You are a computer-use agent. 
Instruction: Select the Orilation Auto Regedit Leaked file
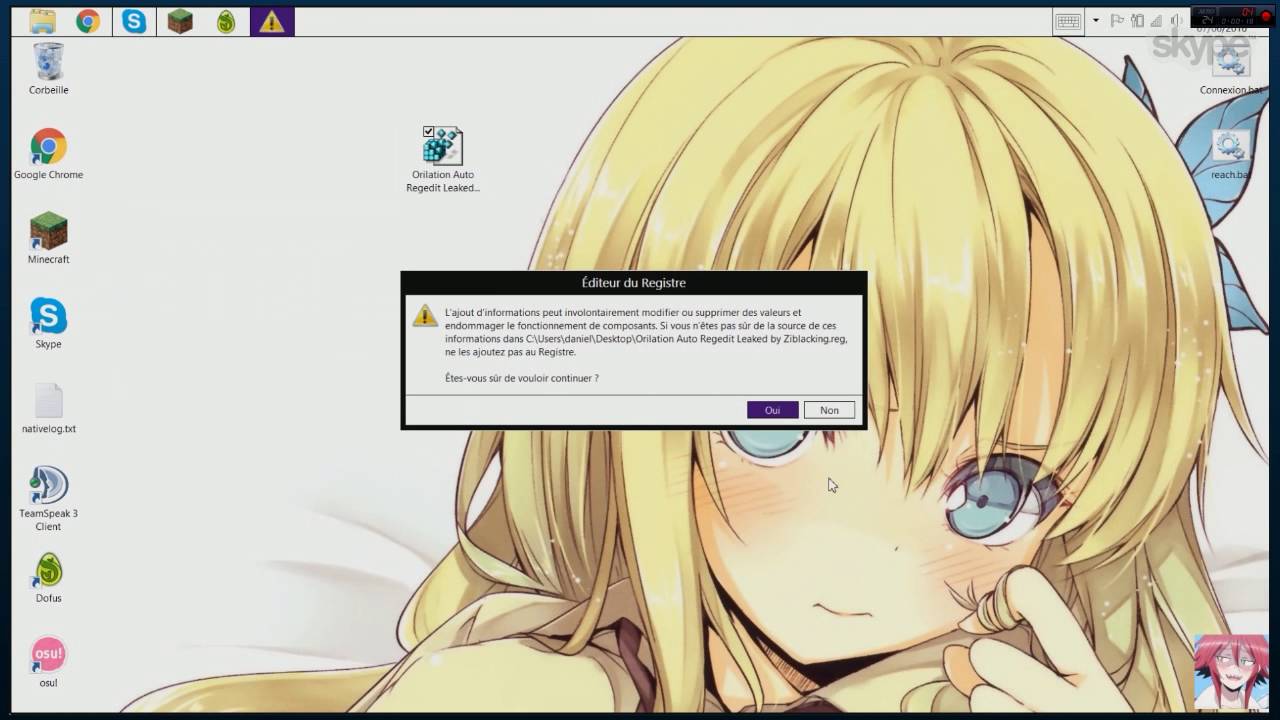pyautogui.click(x=443, y=160)
